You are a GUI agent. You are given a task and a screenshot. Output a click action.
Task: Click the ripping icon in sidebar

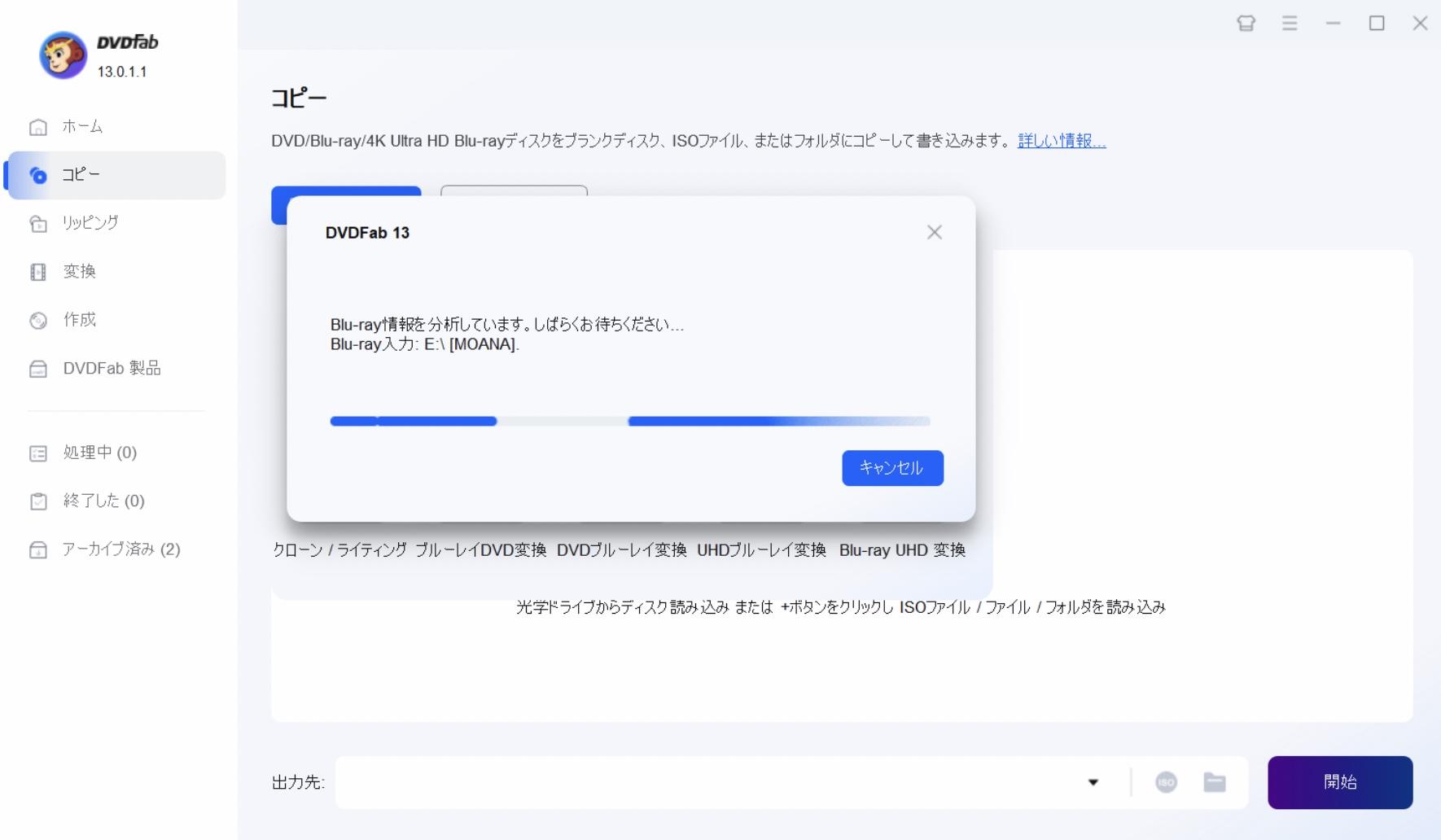coord(38,223)
